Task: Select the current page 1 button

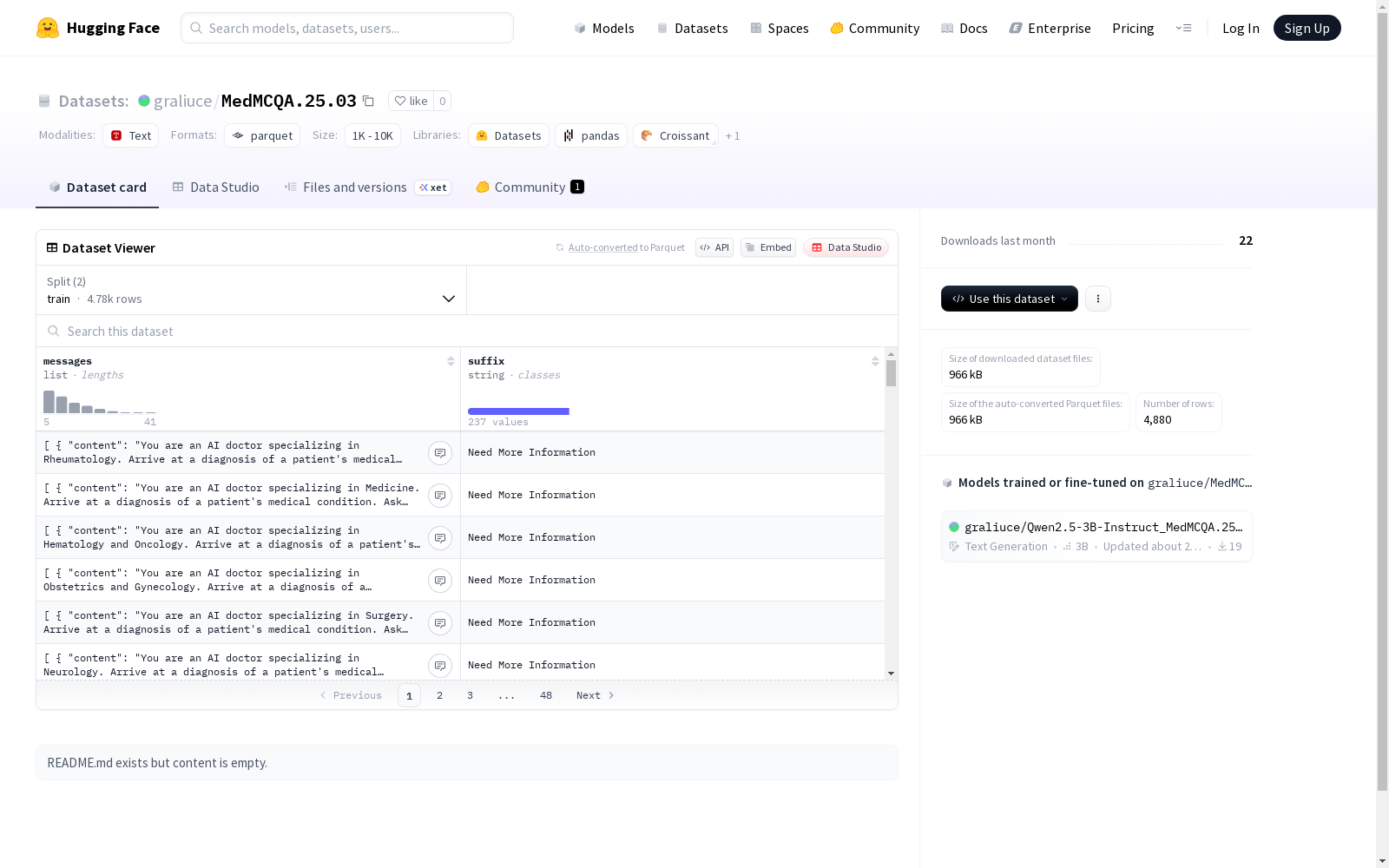Action: 409,695
